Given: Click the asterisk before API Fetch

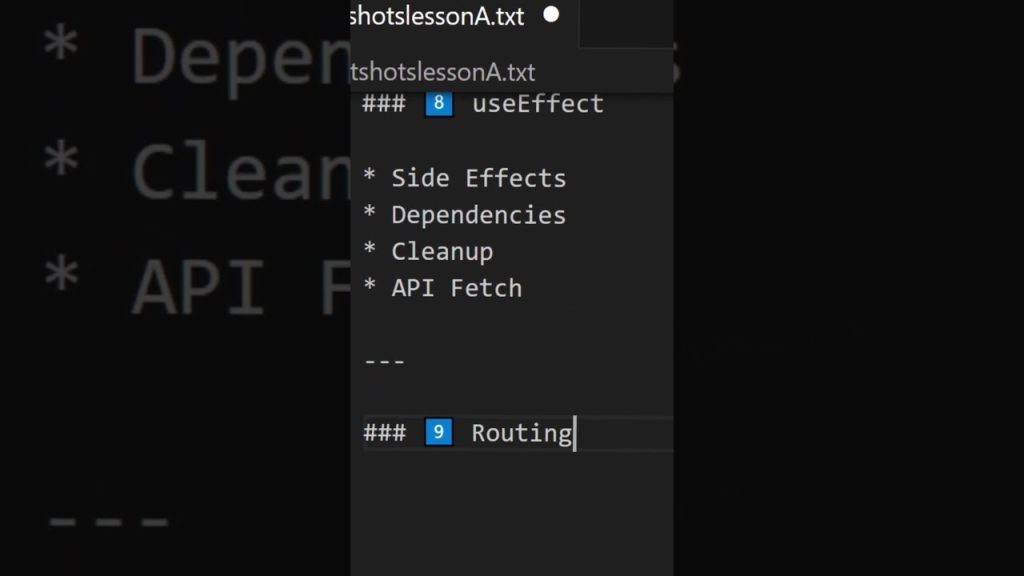Looking at the screenshot, I should tap(370, 289).
